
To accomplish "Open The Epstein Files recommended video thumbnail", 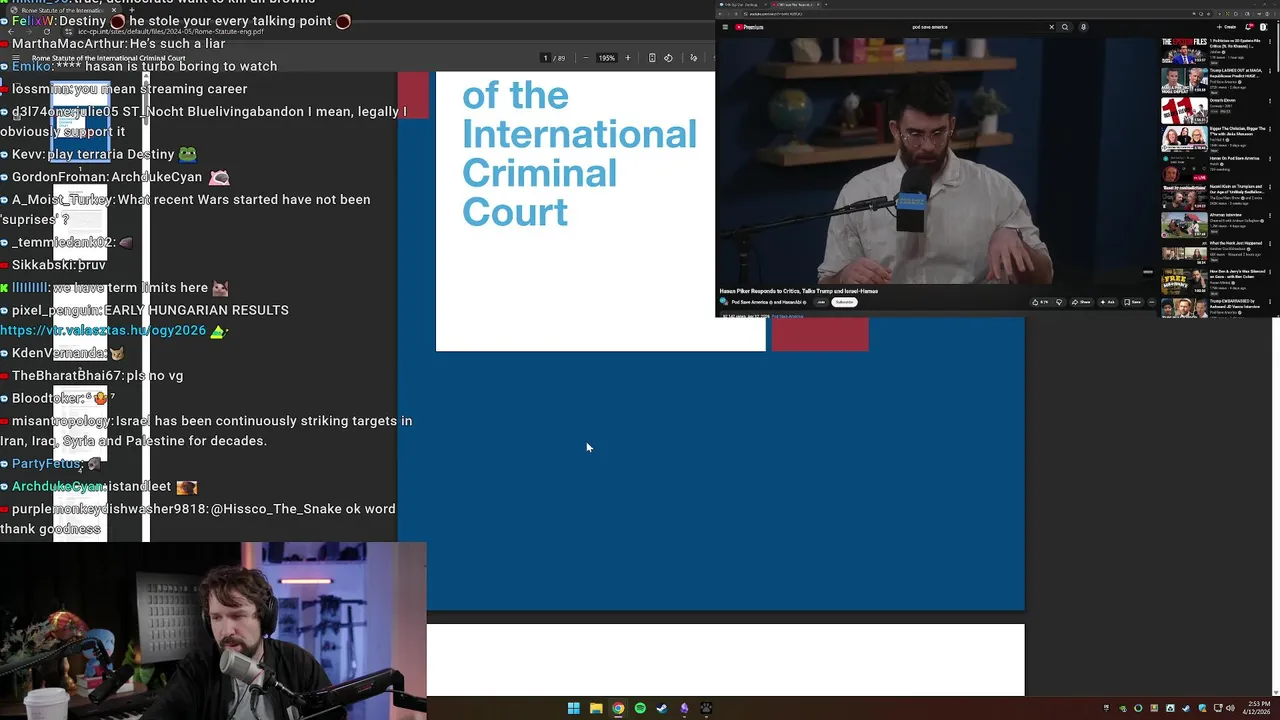I will 1184,51.
